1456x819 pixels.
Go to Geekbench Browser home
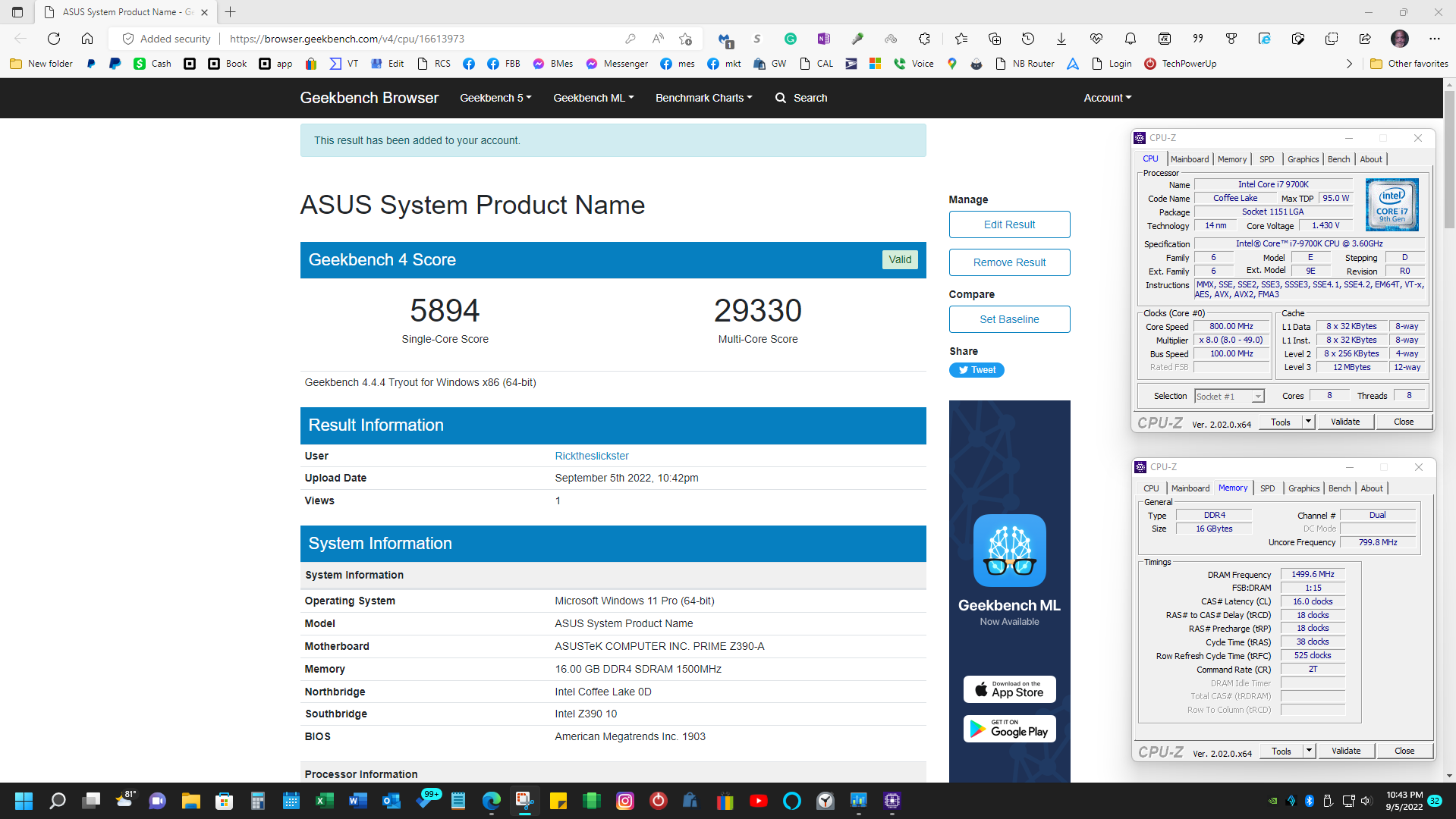[x=369, y=98]
